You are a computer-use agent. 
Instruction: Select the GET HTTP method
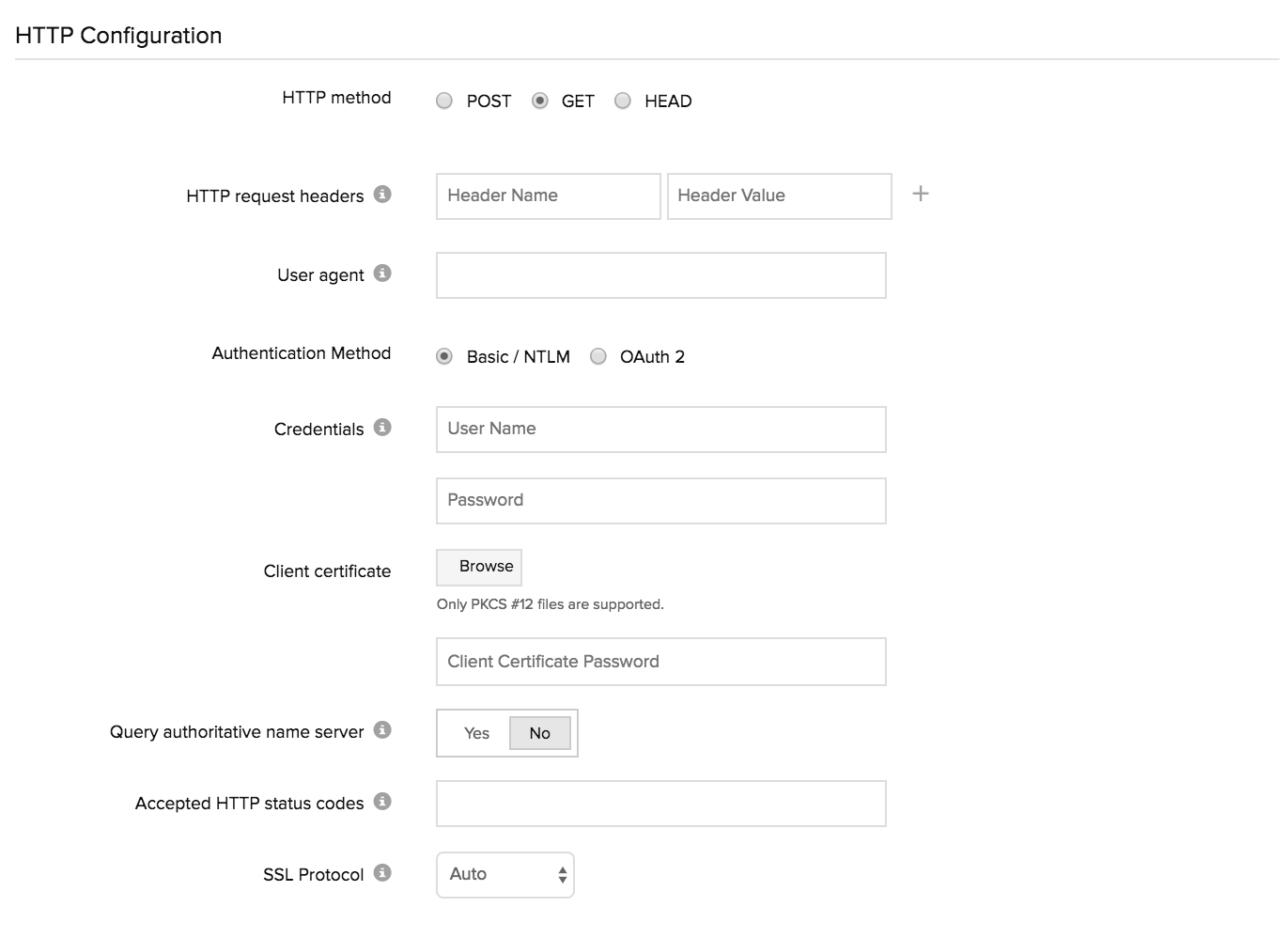click(x=540, y=101)
